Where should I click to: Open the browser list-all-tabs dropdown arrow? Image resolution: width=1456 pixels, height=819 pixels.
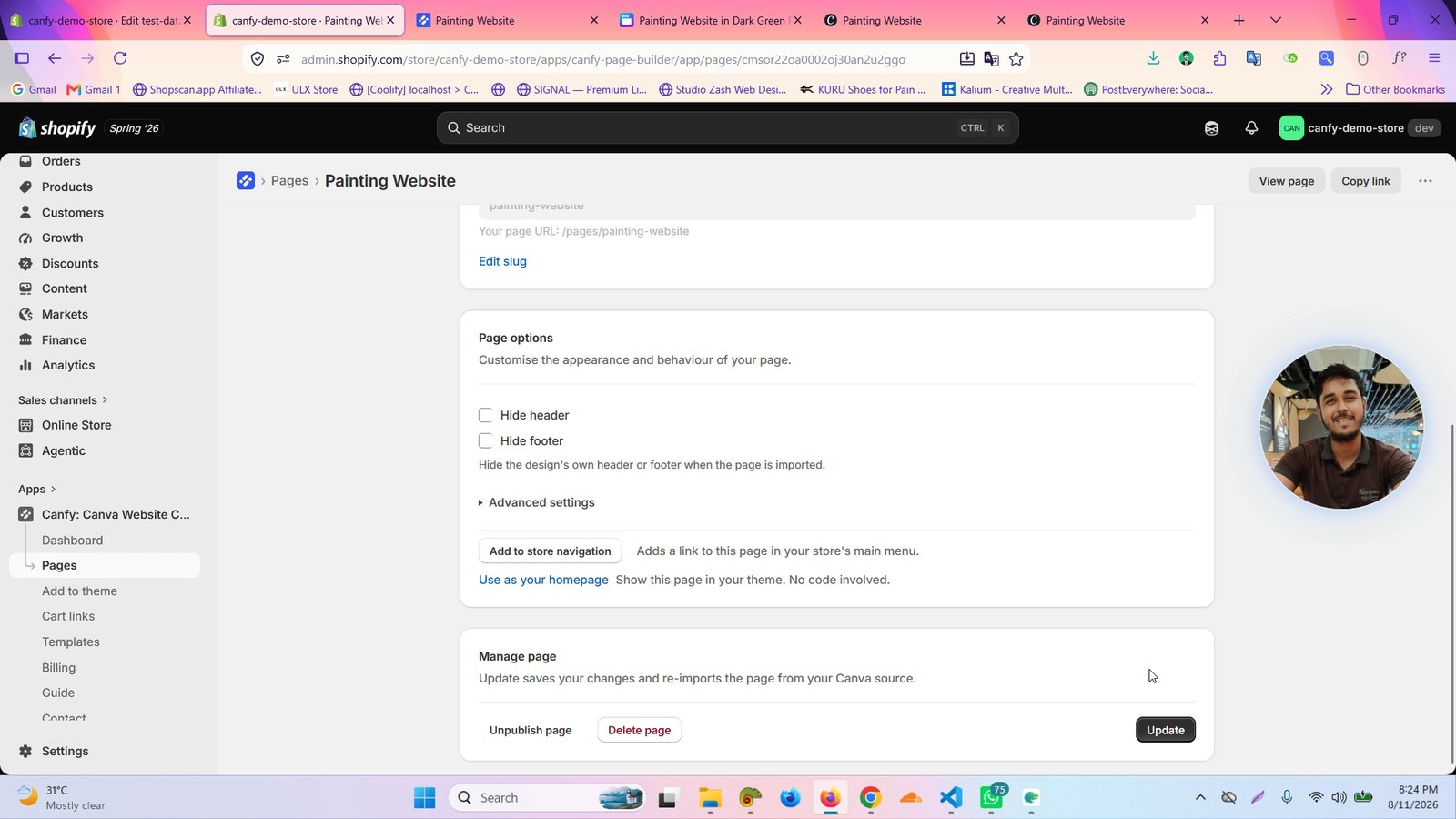1276,20
